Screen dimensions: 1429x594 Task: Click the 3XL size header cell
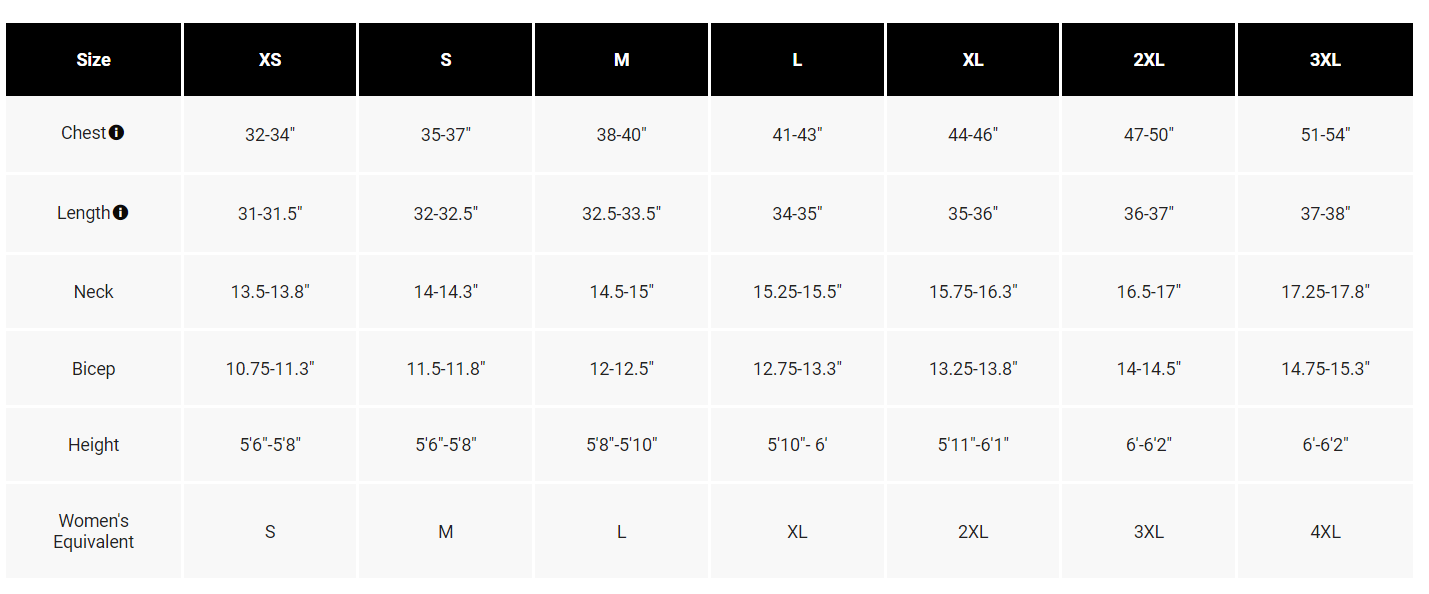point(1325,60)
